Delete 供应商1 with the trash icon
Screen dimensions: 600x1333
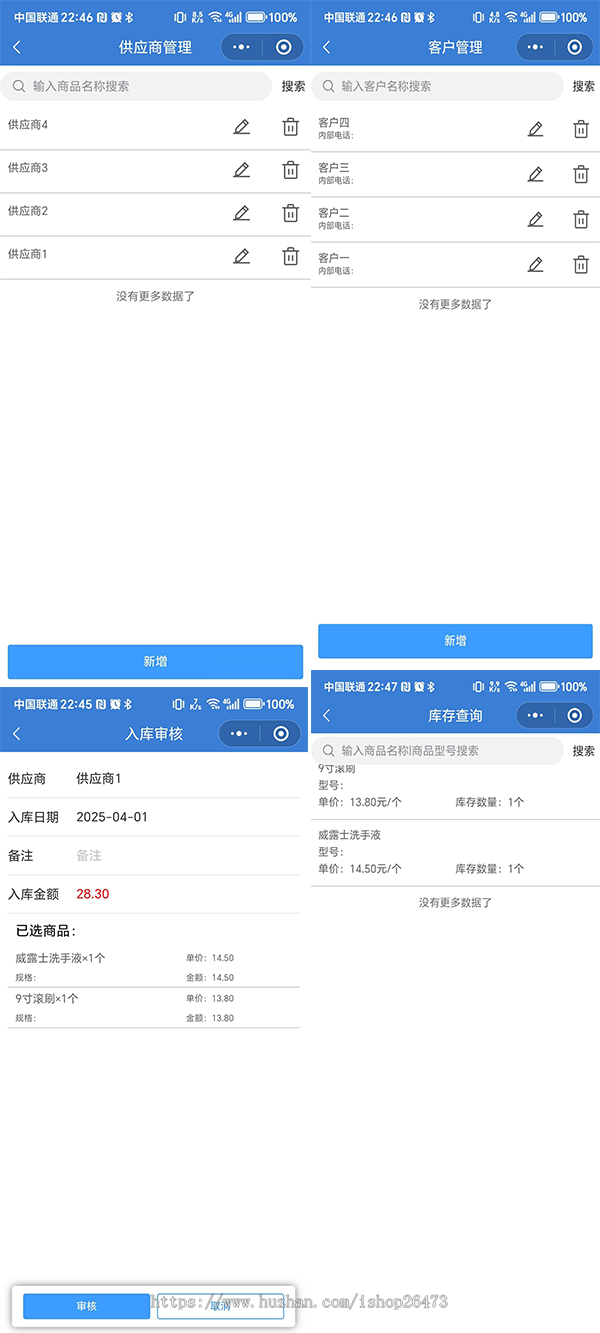pos(290,256)
